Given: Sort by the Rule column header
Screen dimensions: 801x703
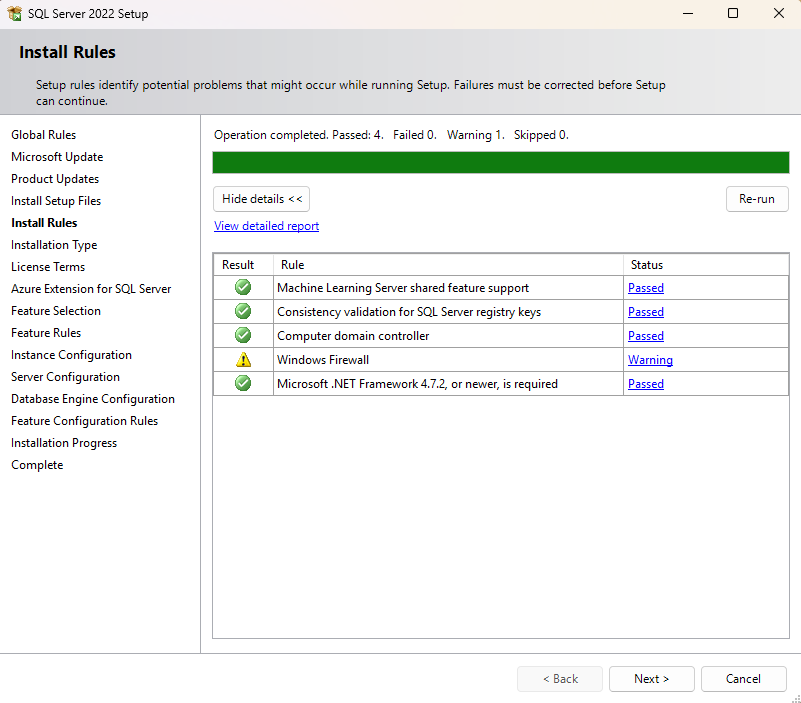Looking at the screenshot, I should coord(448,265).
